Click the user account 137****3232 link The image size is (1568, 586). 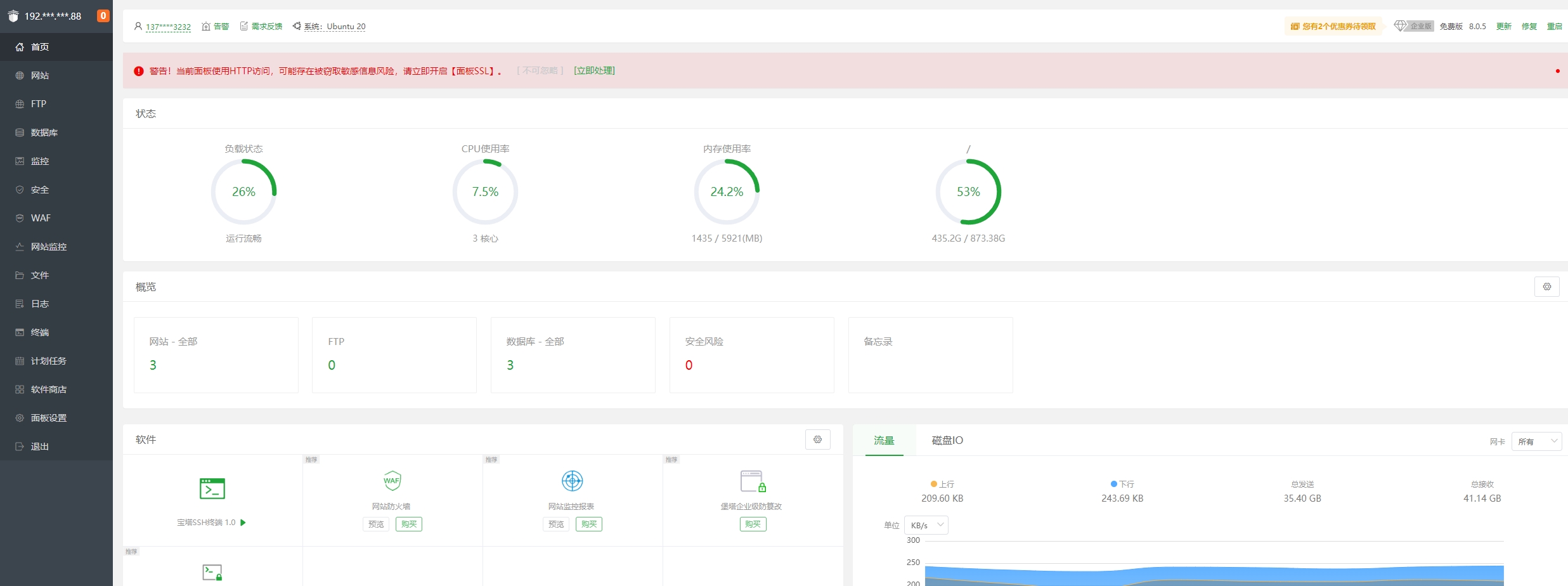pos(168,27)
